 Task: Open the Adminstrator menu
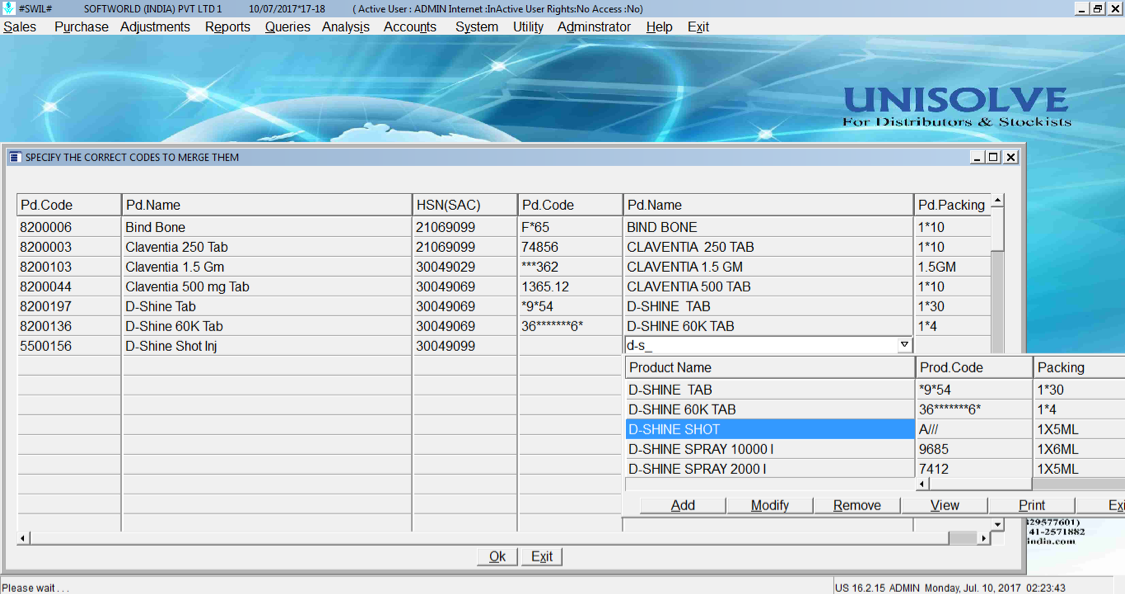coord(593,27)
